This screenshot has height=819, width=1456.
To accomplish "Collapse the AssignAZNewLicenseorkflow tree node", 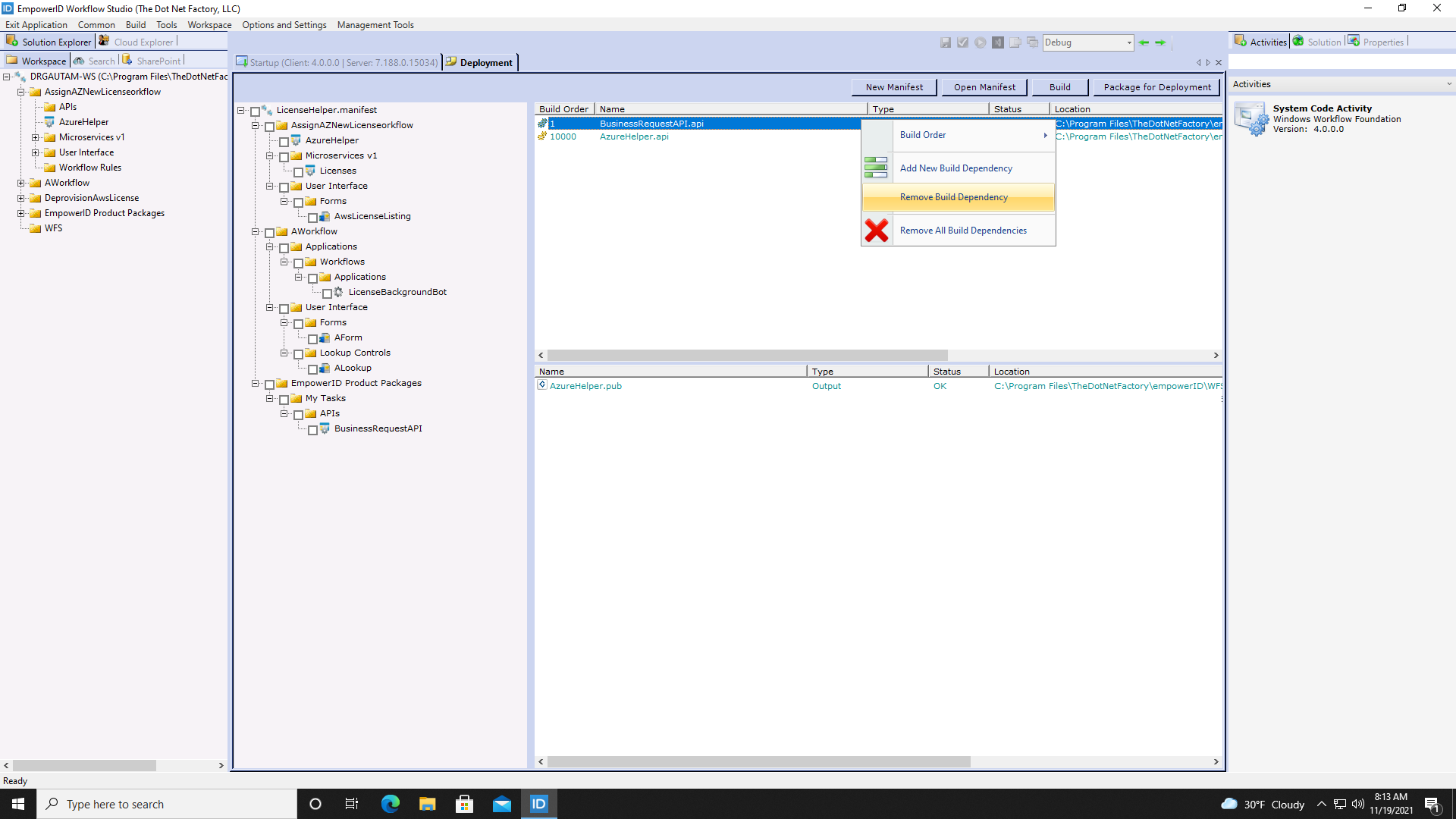I will [x=256, y=125].
